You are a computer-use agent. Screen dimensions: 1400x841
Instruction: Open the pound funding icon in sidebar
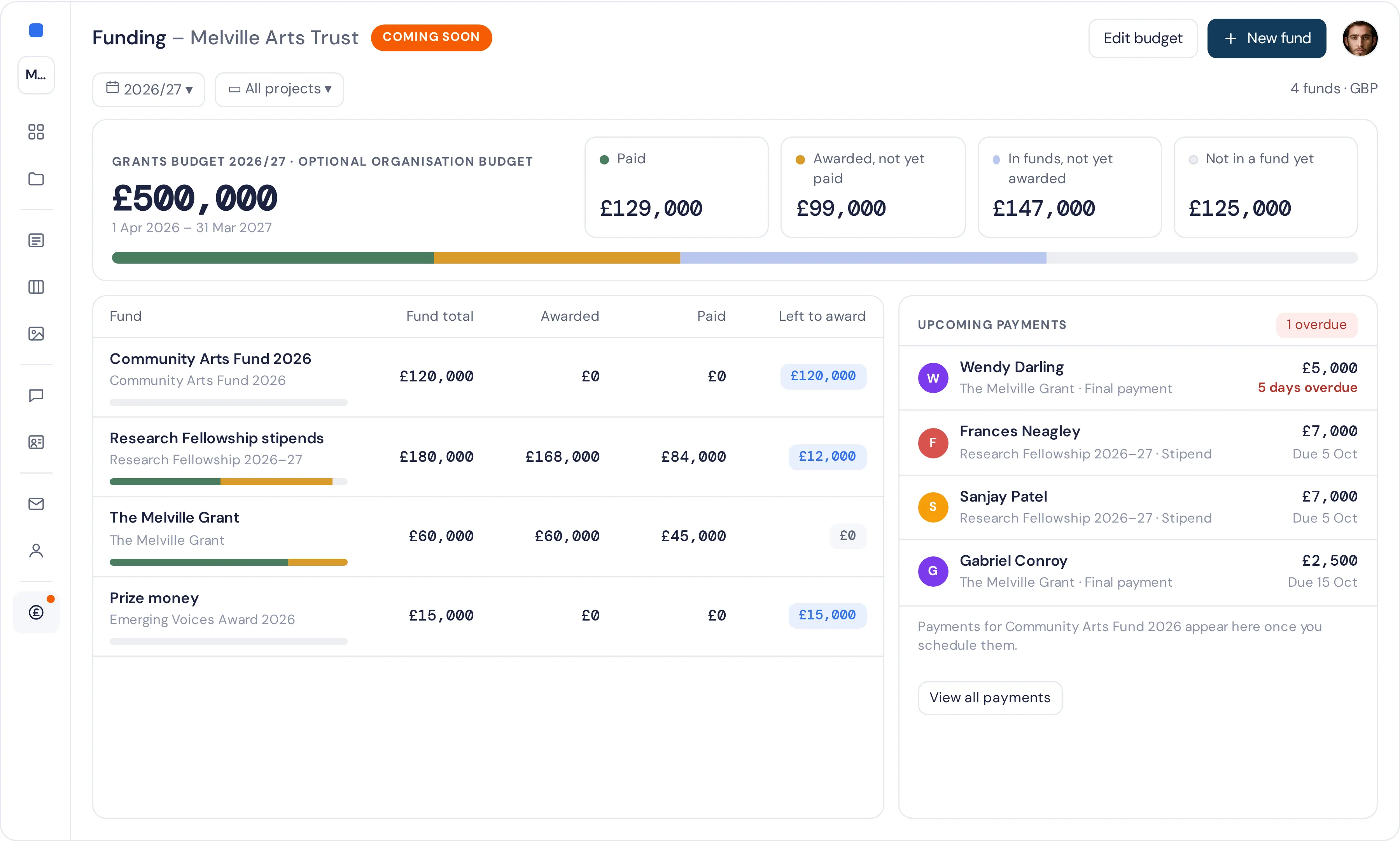point(36,612)
